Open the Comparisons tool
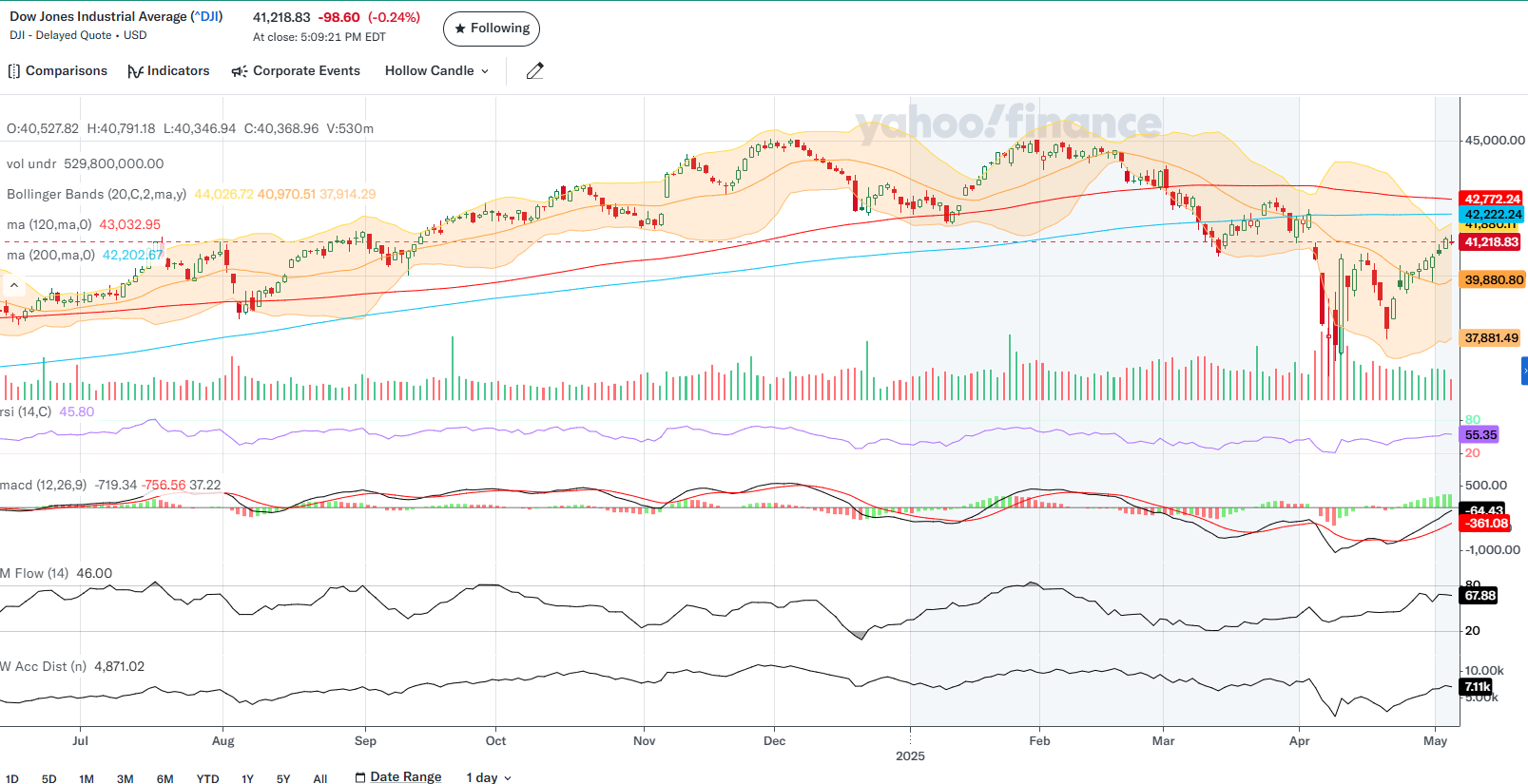 point(57,71)
